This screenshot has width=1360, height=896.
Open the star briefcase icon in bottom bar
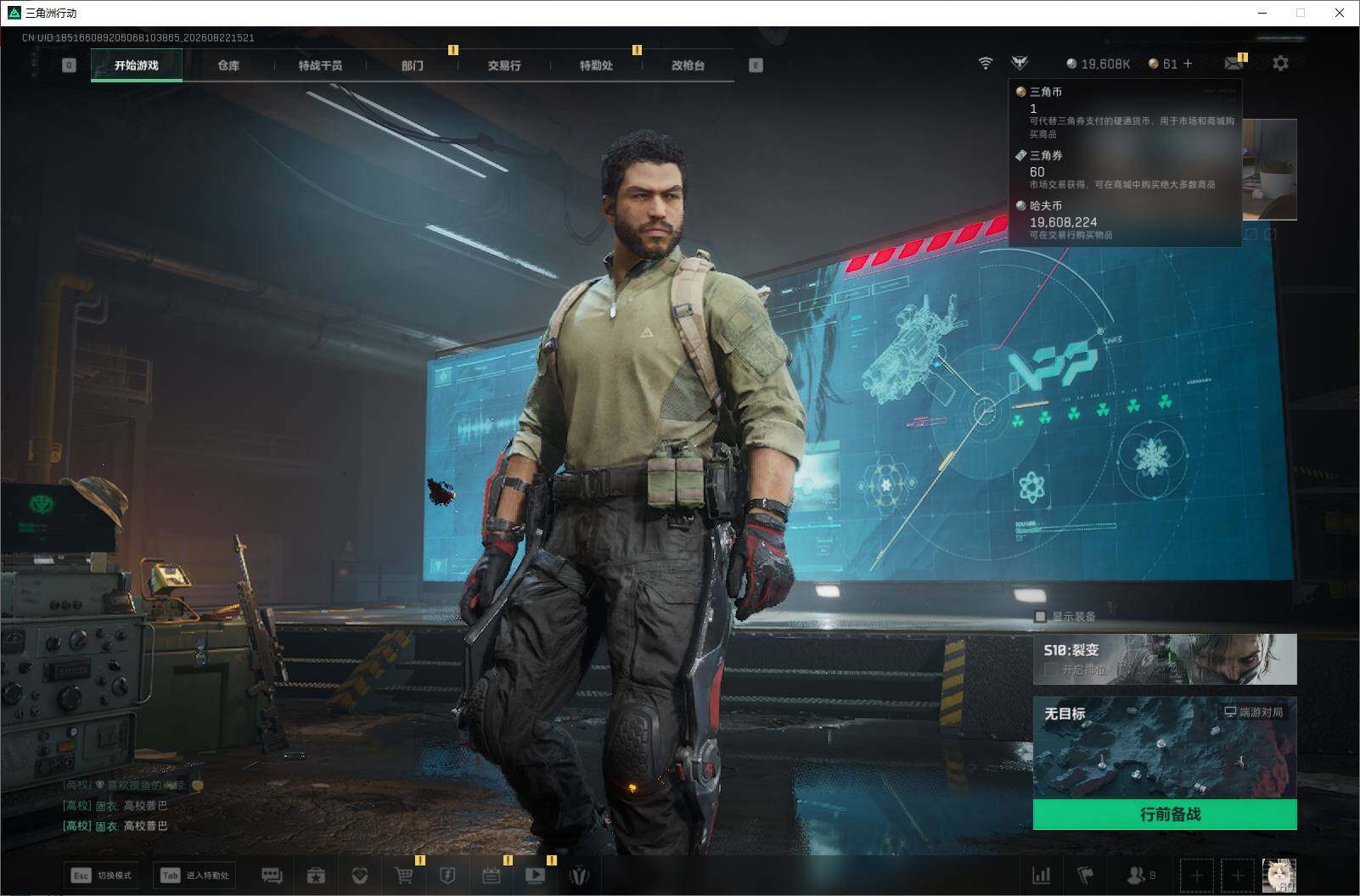pos(316,876)
